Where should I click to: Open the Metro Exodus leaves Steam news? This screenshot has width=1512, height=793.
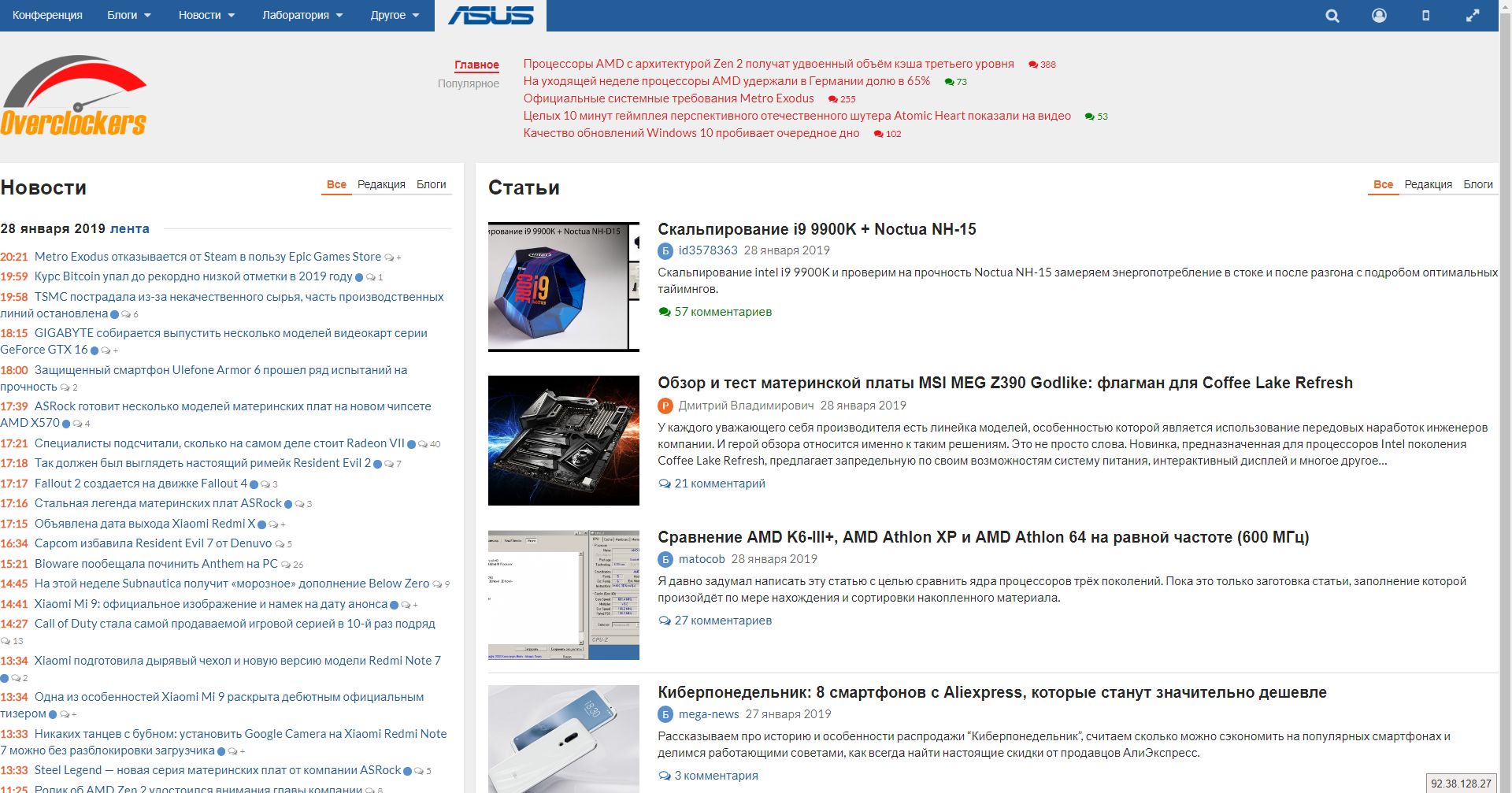(x=208, y=257)
